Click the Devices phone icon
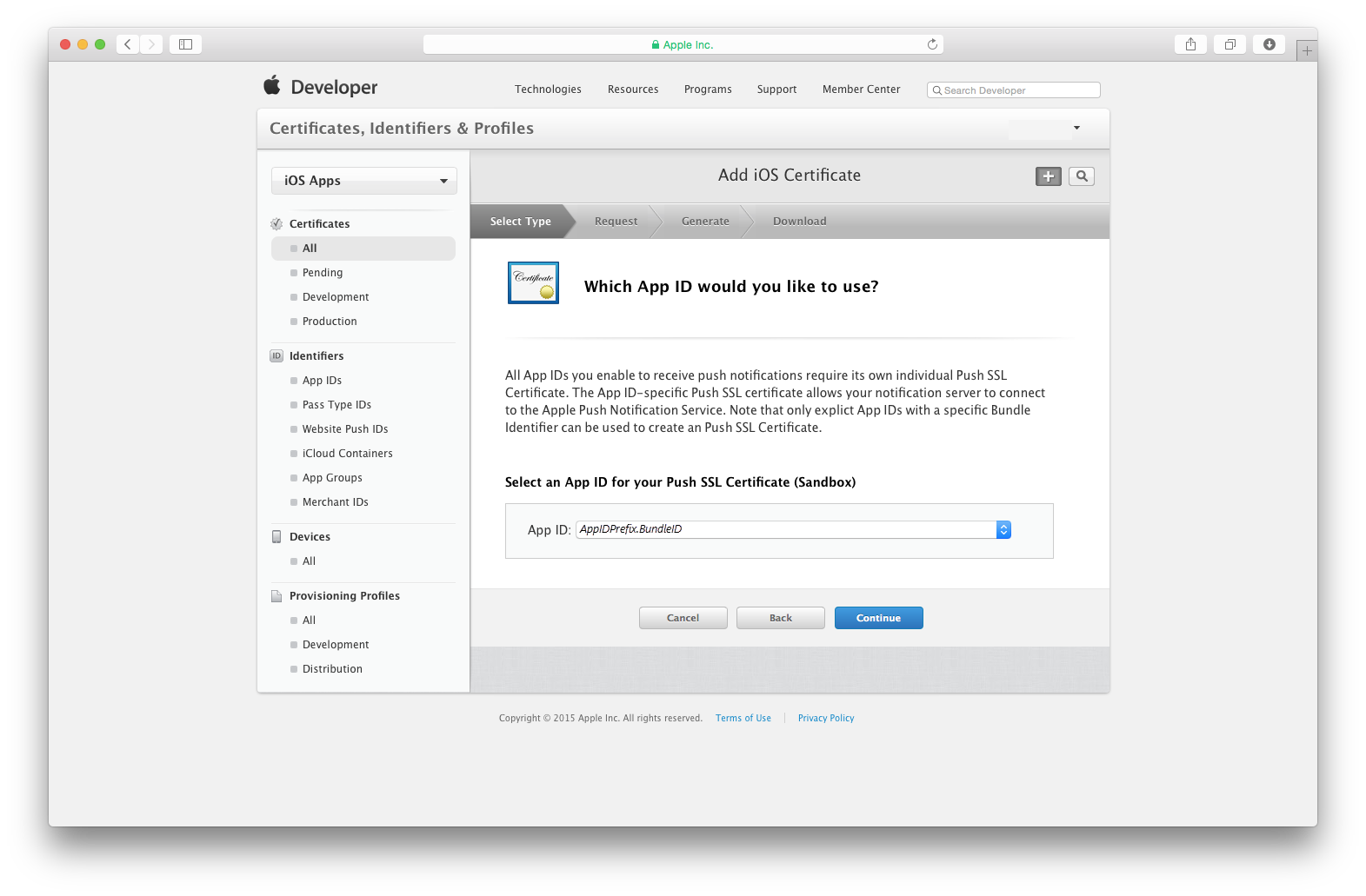1366x896 pixels. coord(277,537)
